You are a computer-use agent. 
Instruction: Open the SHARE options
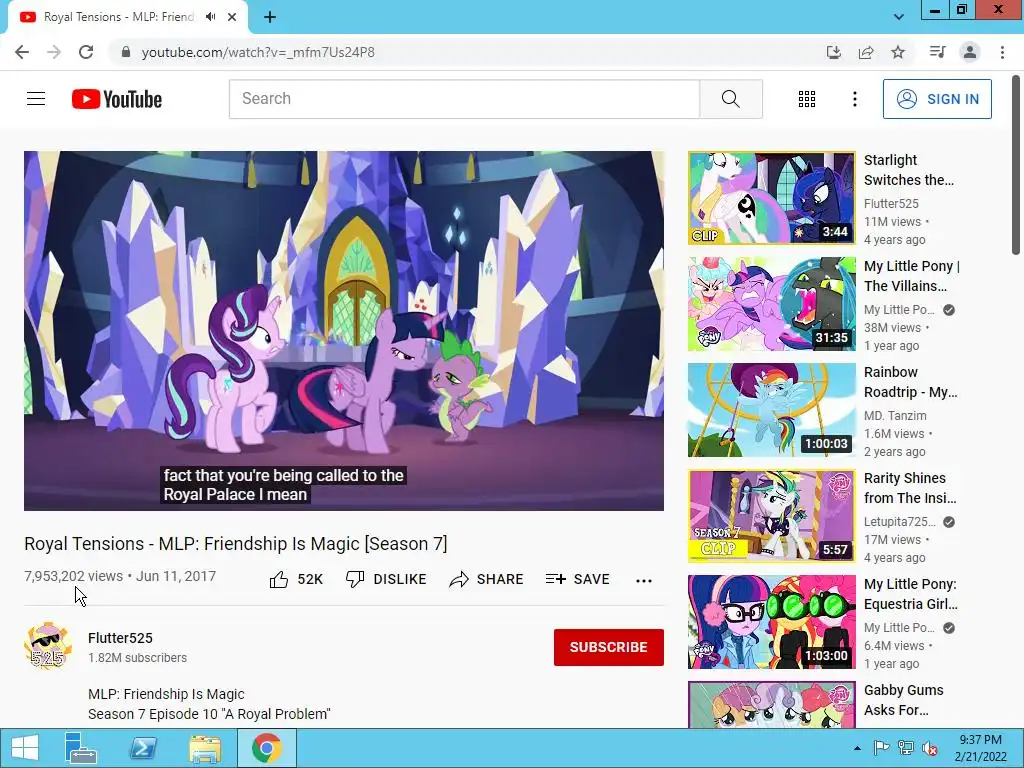(486, 579)
